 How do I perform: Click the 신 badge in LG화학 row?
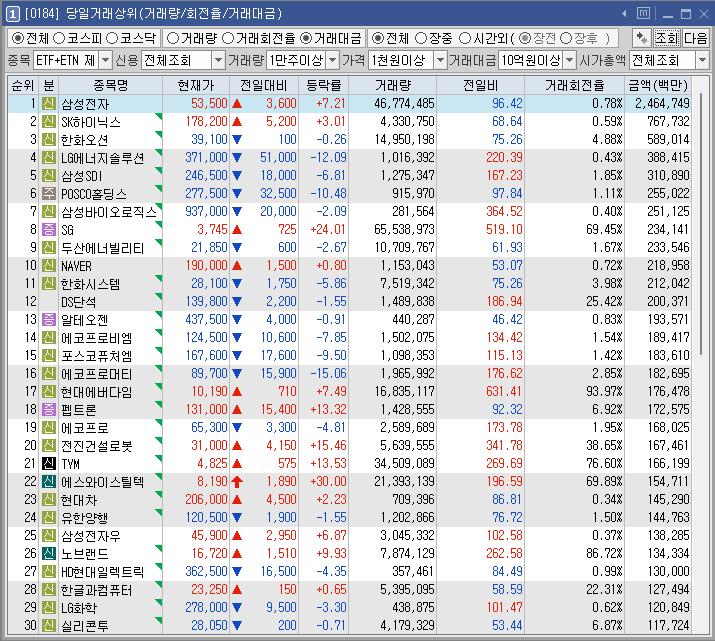(x=49, y=607)
